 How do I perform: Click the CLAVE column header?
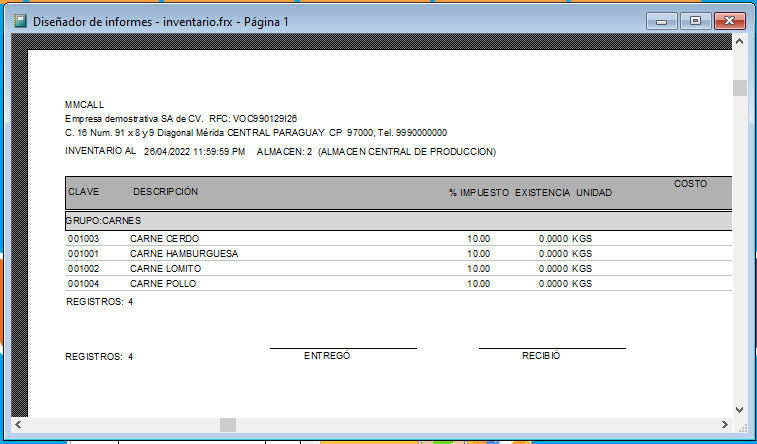point(84,192)
